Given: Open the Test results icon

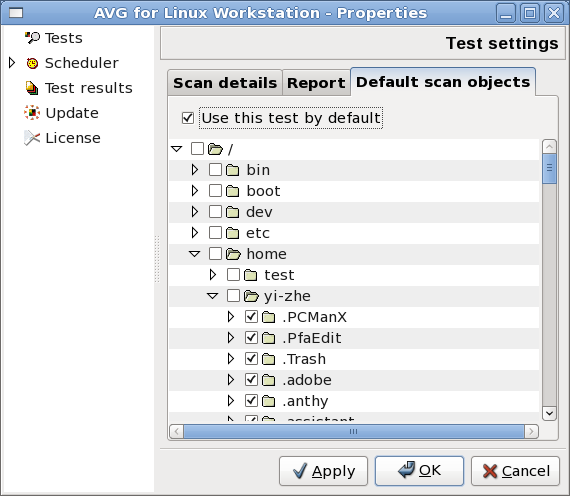Looking at the screenshot, I should [x=32, y=88].
